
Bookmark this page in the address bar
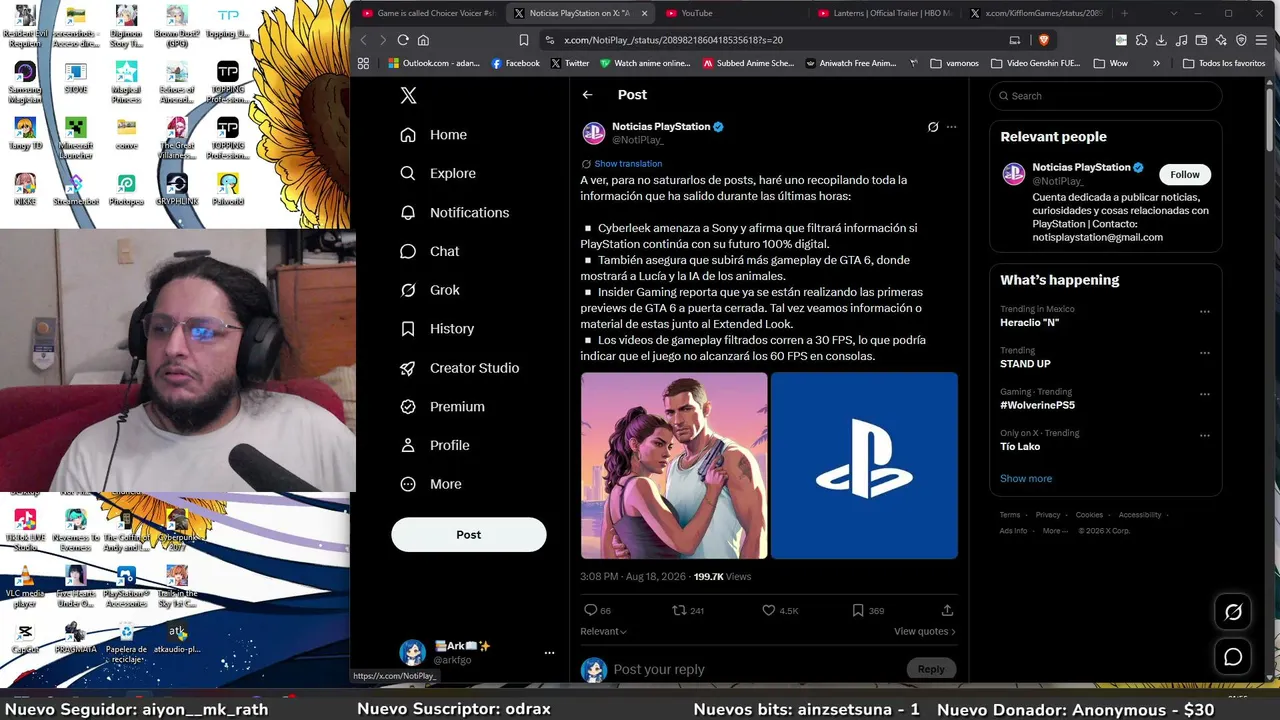[524, 40]
